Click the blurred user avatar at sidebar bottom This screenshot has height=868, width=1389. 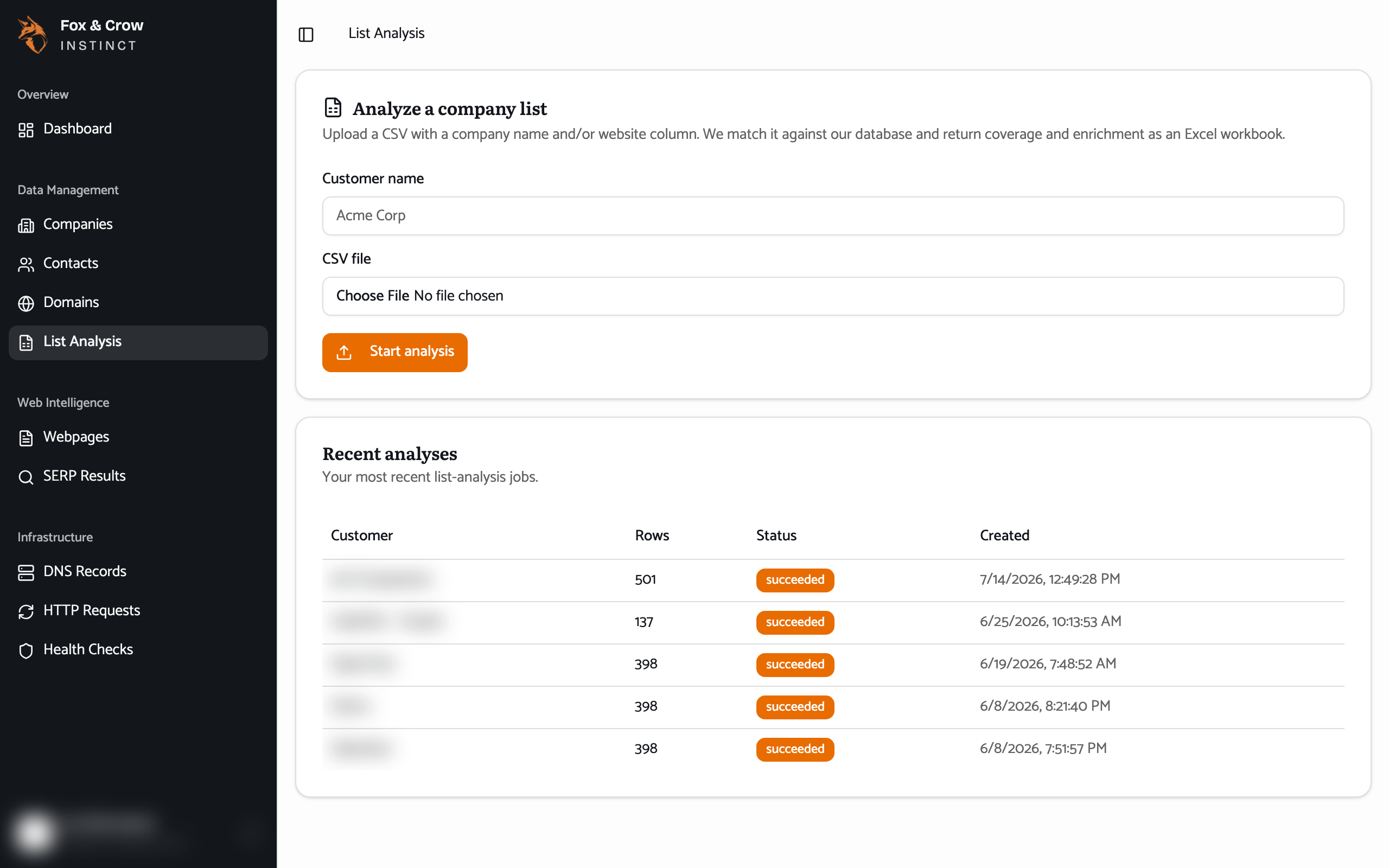click(34, 832)
